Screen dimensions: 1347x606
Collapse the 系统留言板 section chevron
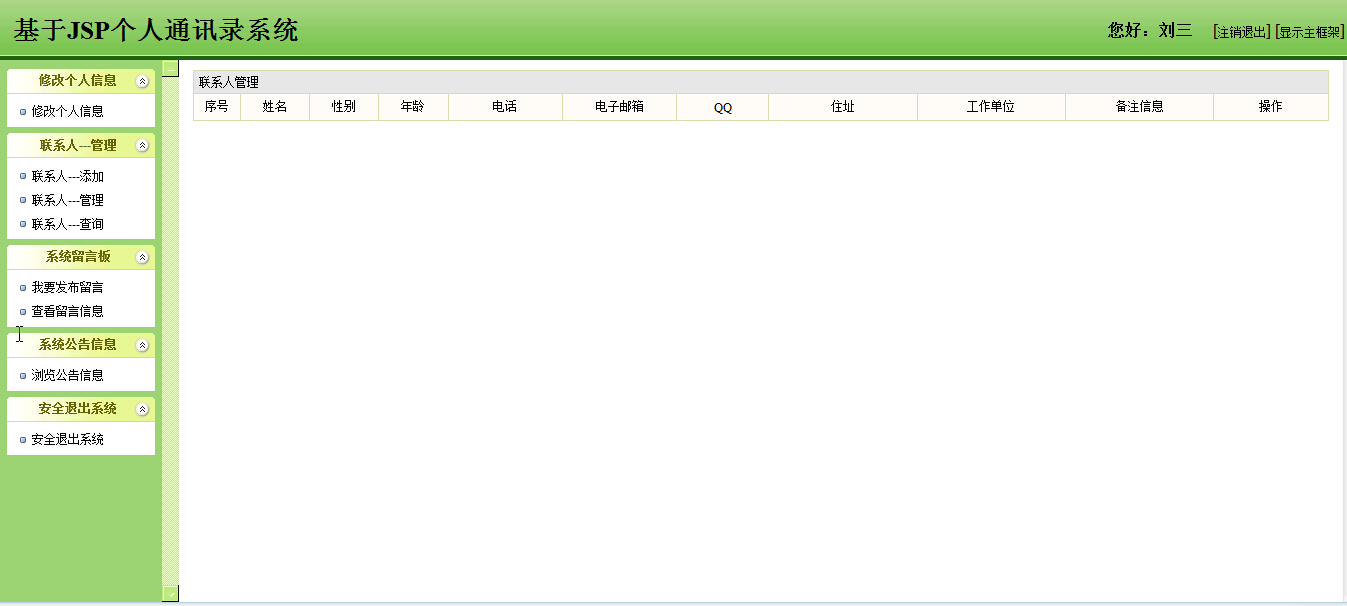point(143,257)
